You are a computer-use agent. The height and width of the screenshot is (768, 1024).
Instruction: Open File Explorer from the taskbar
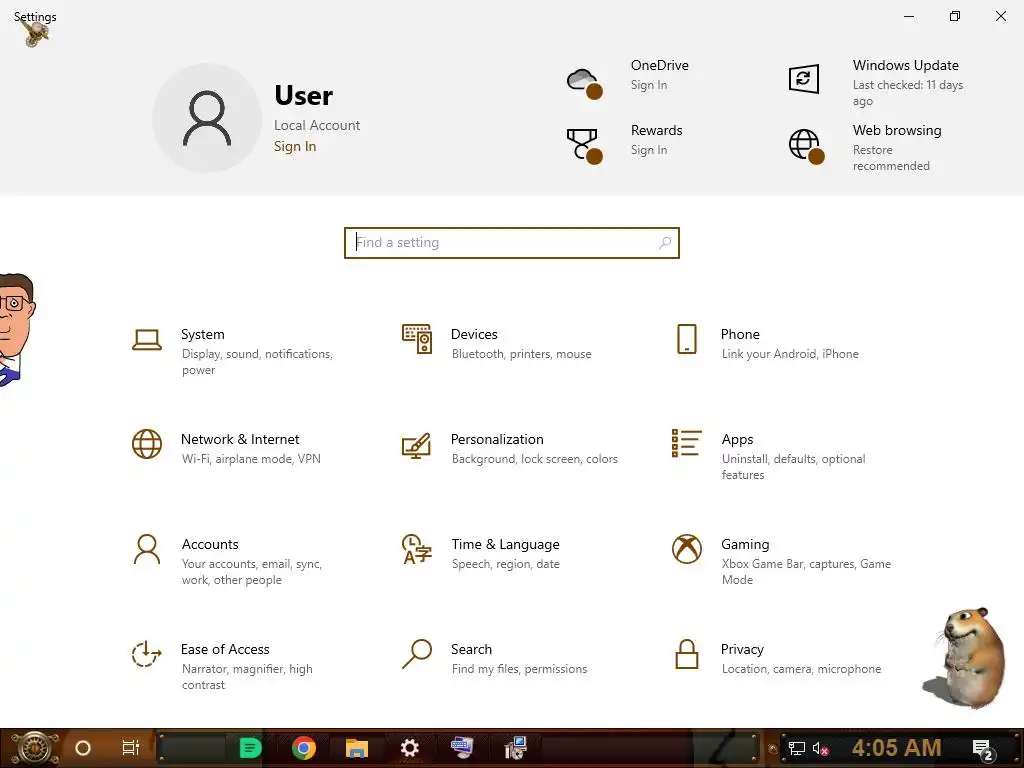[357, 748]
